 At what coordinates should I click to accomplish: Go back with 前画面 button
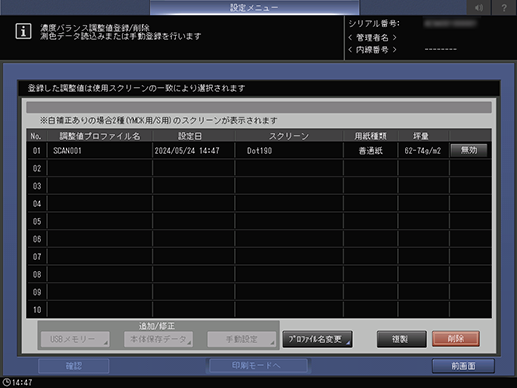[463, 366]
